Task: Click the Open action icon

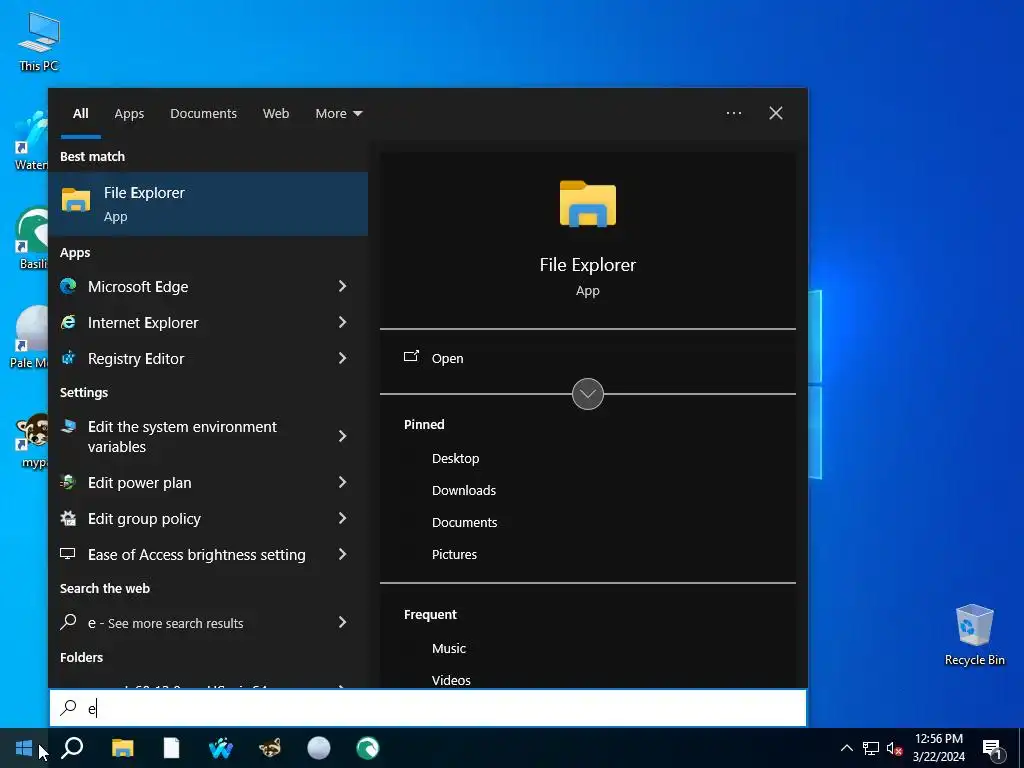Action: pos(411,357)
